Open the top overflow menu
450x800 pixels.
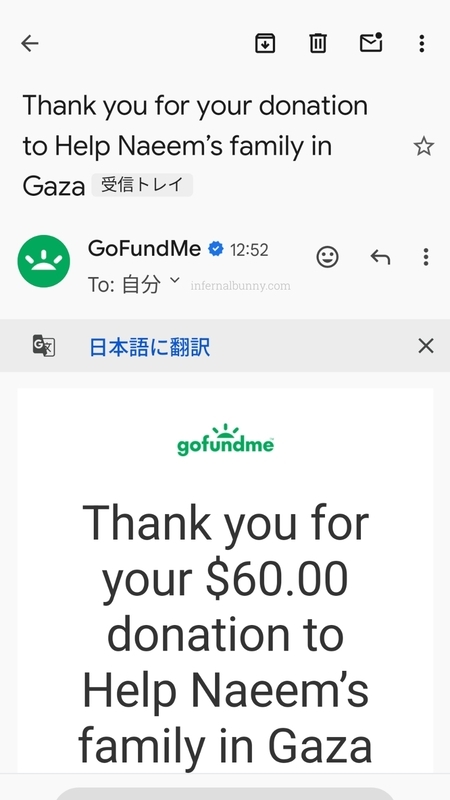coord(421,43)
